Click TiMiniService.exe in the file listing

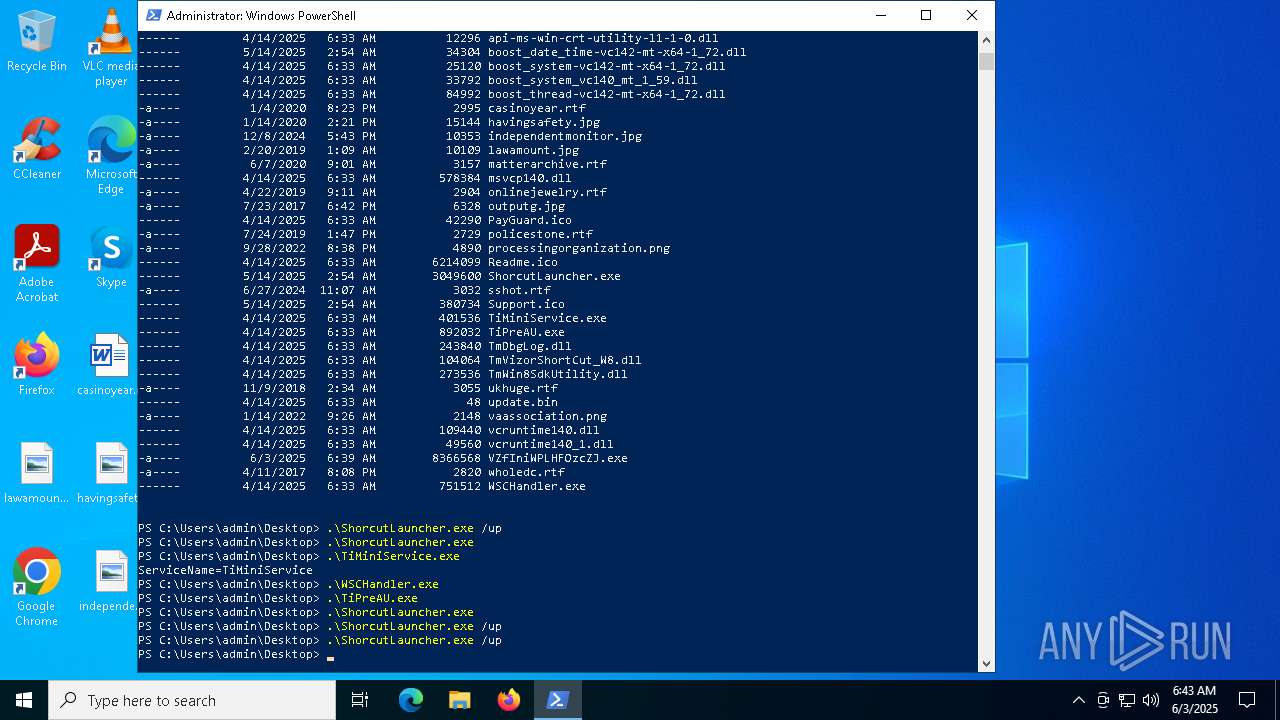[547, 318]
